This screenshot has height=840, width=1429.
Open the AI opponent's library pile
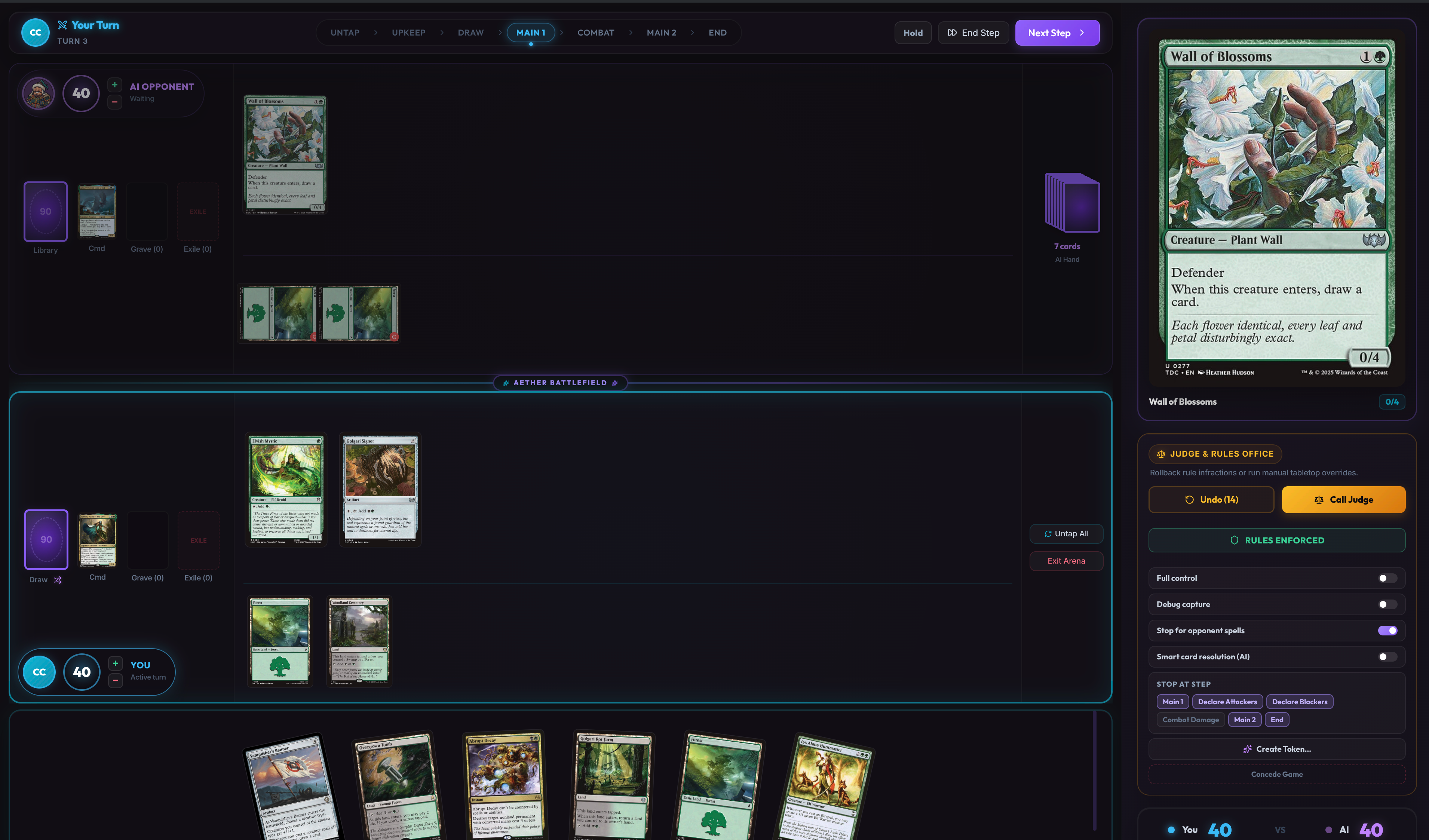tap(45, 211)
